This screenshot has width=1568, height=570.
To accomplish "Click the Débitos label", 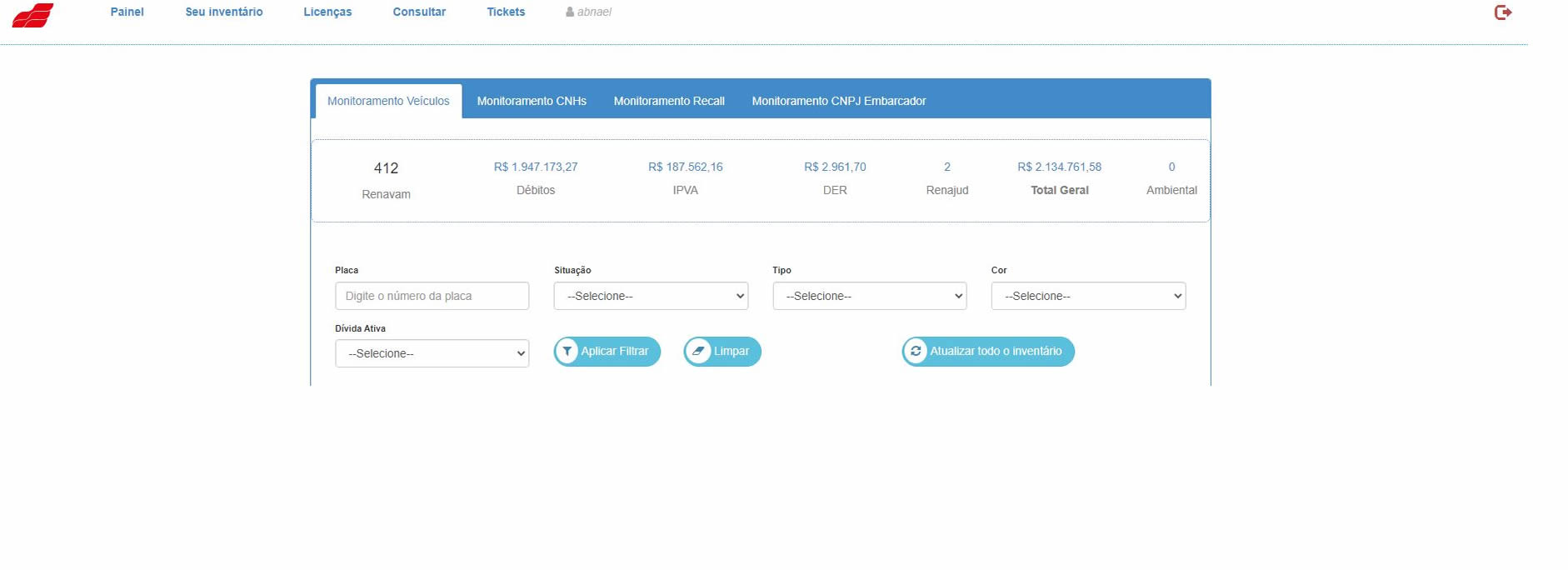I will click(x=536, y=190).
